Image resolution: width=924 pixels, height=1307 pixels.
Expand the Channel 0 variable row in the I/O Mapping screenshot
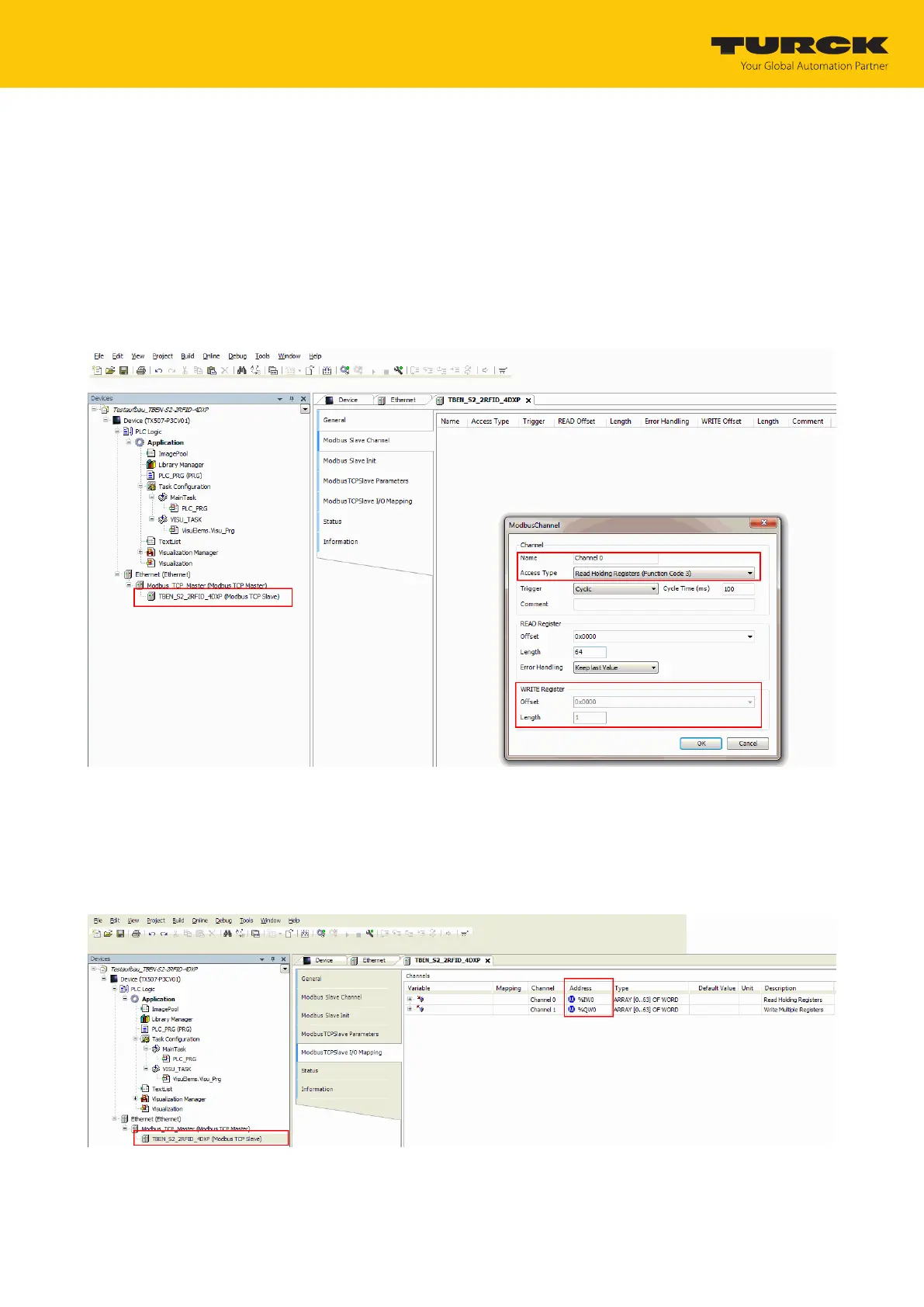tap(410, 1000)
